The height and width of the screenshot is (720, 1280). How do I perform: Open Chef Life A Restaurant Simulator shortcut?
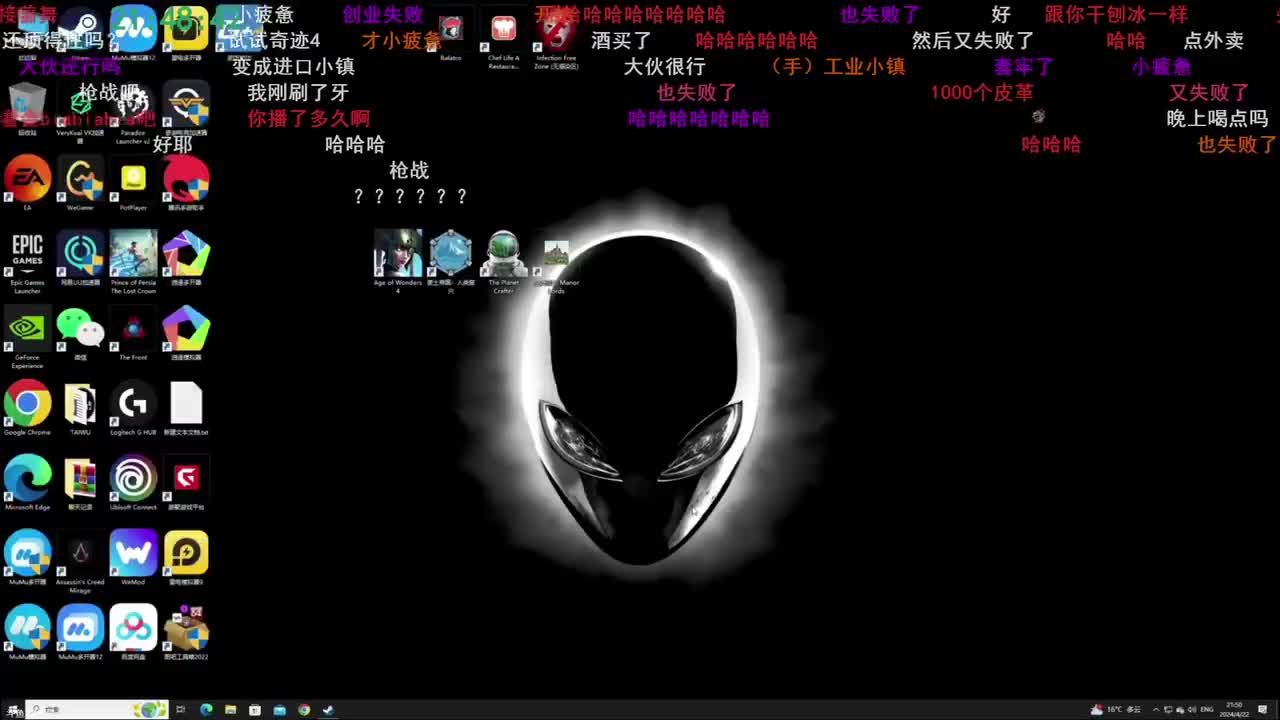point(503,40)
